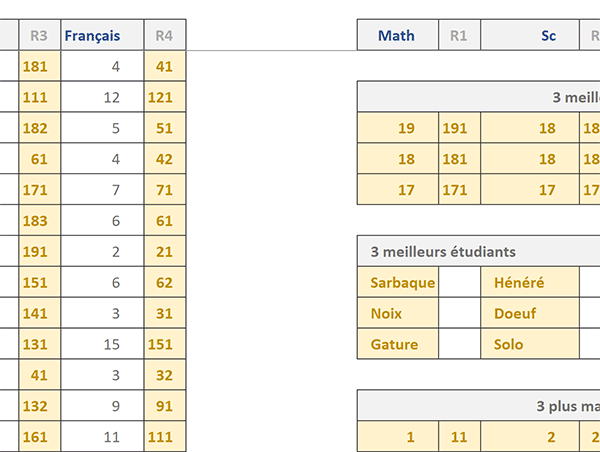Select the cell containing Noix
This screenshot has width=600, height=452.
click(x=398, y=313)
